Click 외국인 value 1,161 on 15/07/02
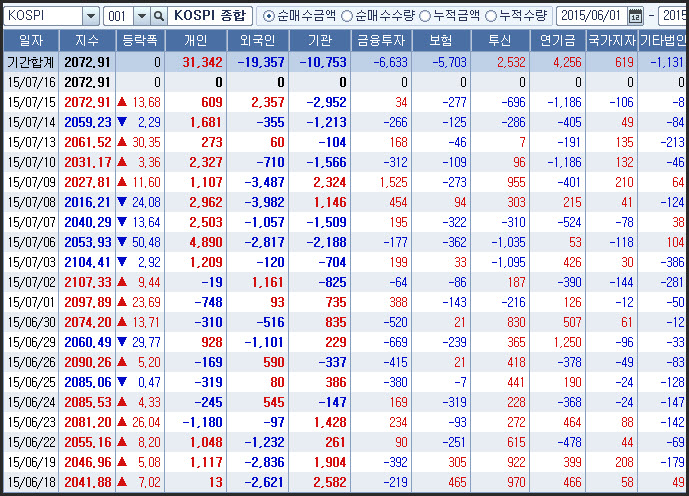The height and width of the screenshot is (496, 689). [x=268, y=282]
